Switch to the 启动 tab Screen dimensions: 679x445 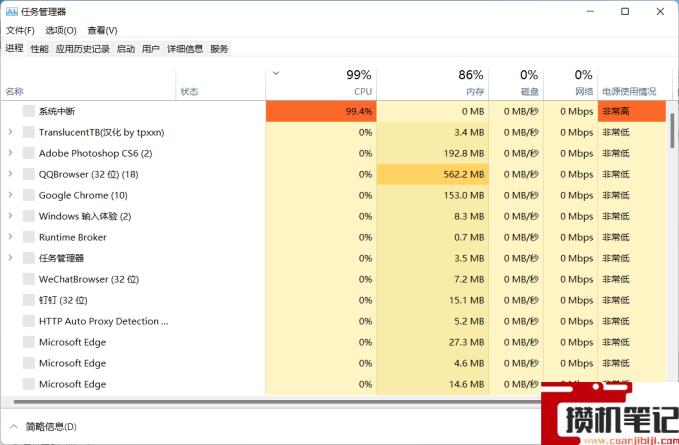[x=126, y=49]
